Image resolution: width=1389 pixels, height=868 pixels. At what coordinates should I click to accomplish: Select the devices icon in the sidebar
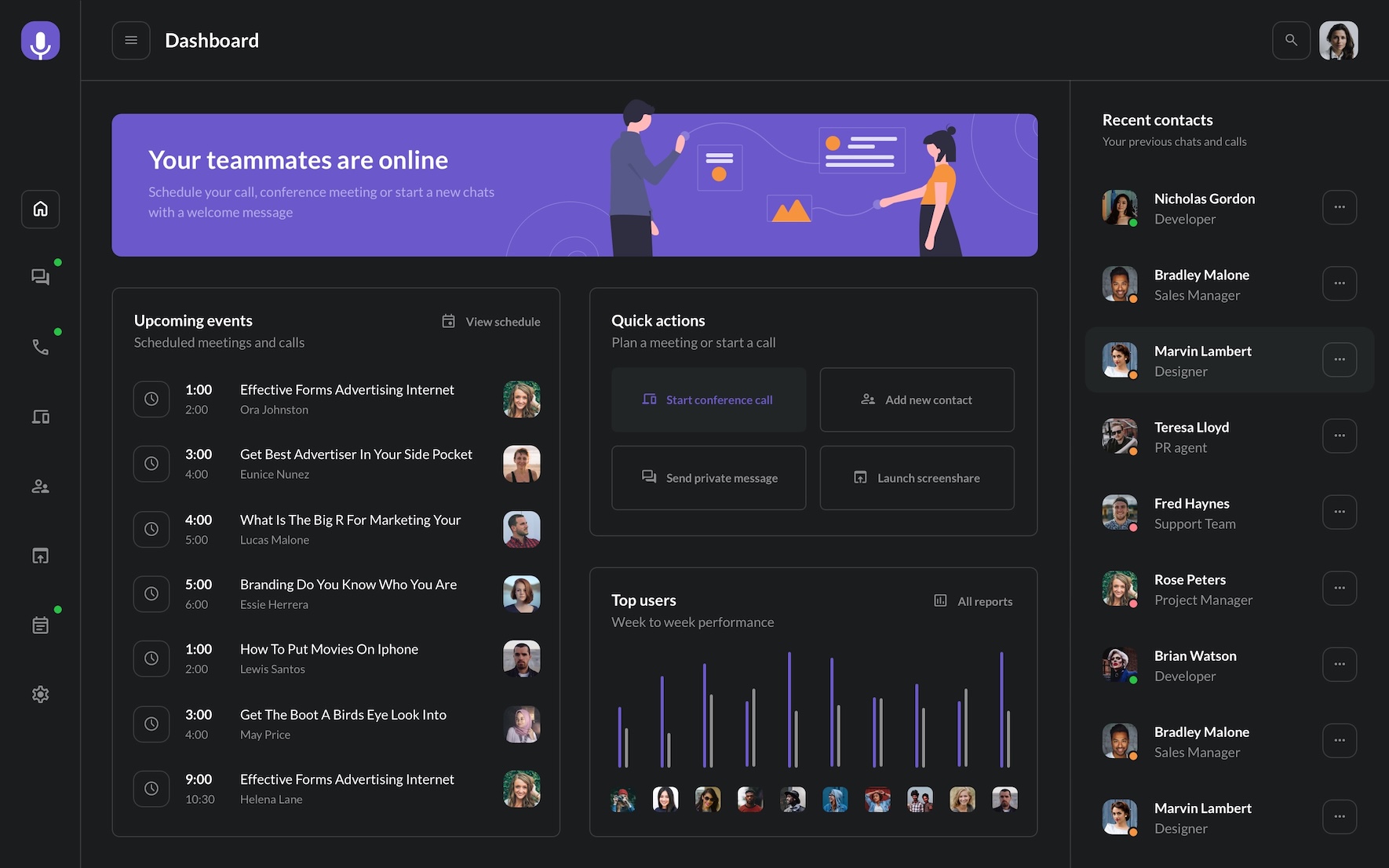(x=40, y=416)
